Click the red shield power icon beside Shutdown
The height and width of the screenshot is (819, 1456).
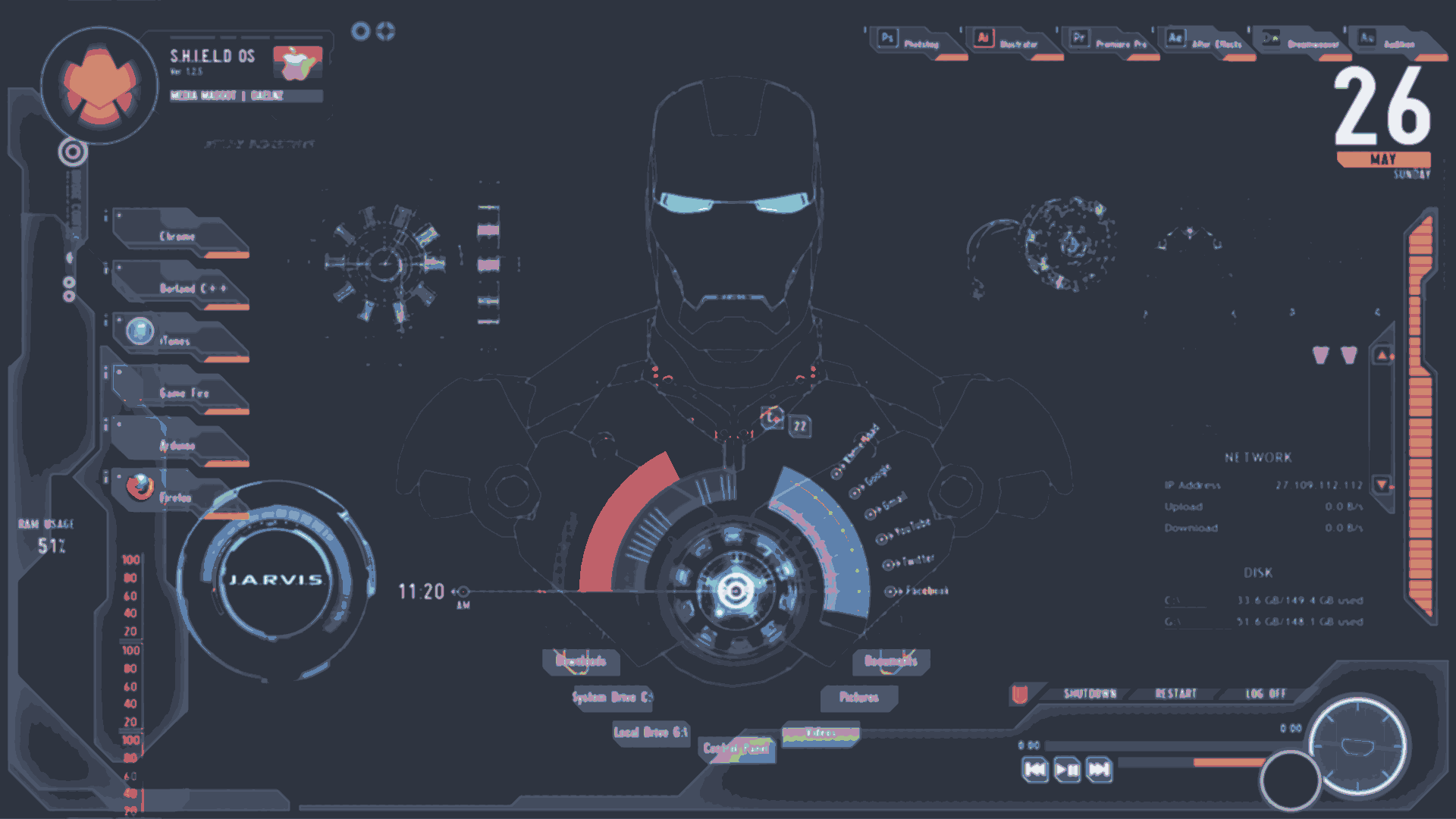tap(1020, 694)
